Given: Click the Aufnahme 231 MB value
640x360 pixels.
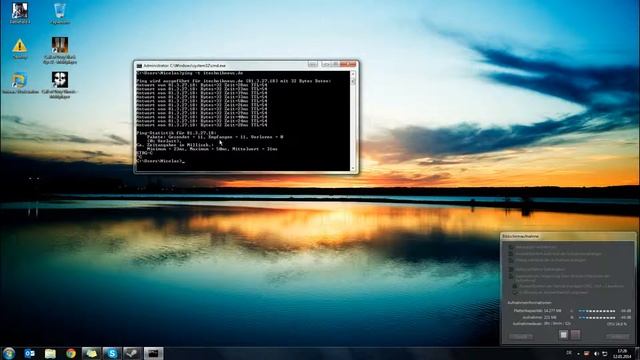Looking at the screenshot, I should (x=550, y=317).
